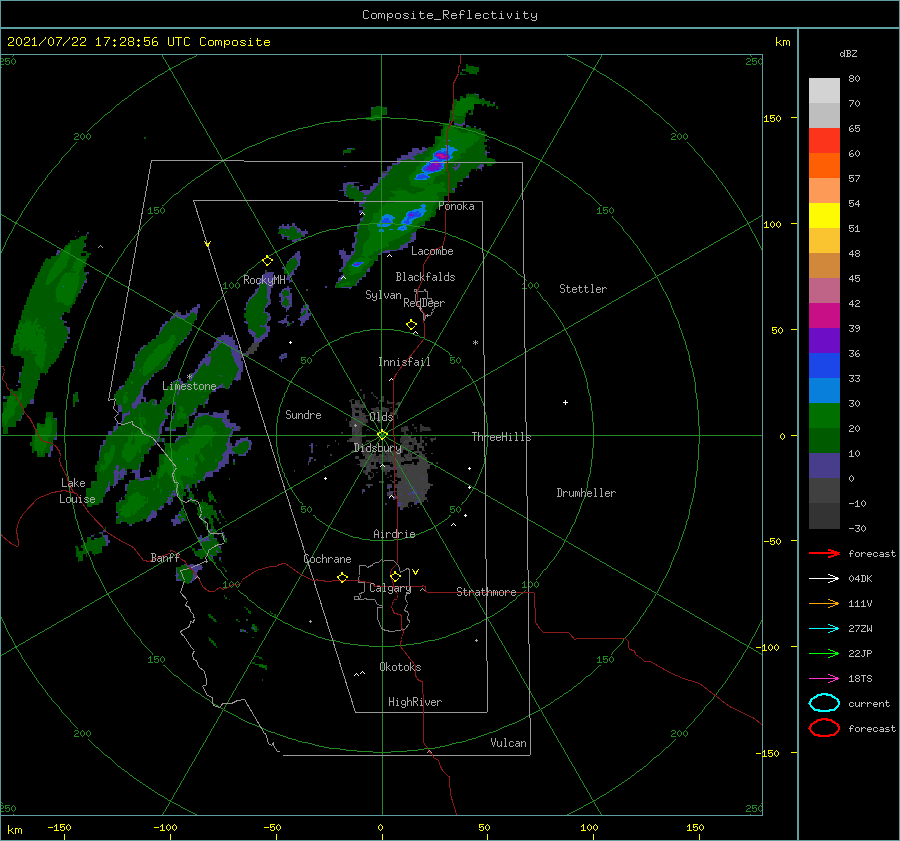Click the cyan 27ZW arrow icon
This screenshot has height=841, width=900.
(x=824, y=629)
